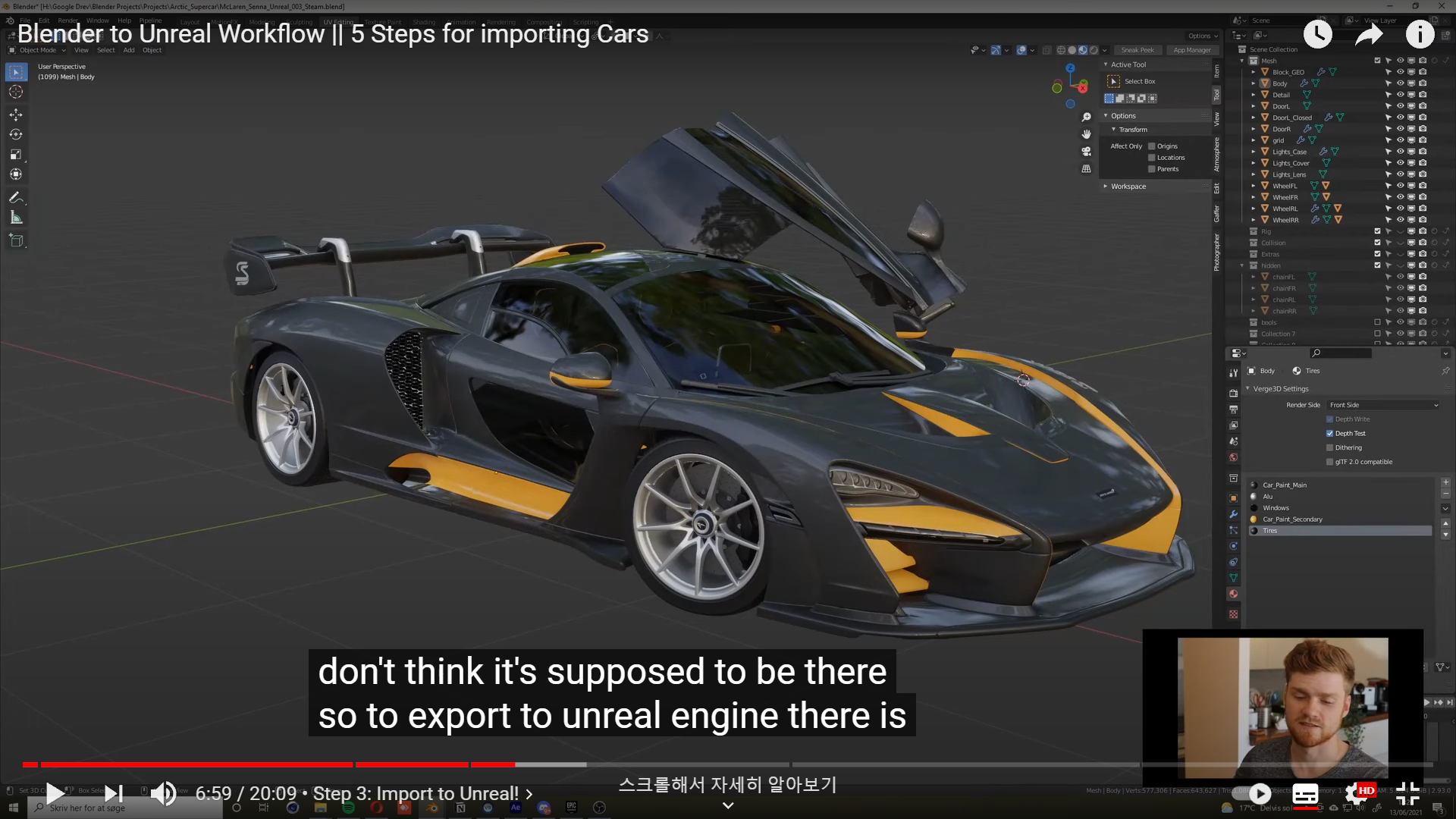
Task: Open the Render Side Front Side dropdown
Action: pyautogui.click(x=1383, y=405)
